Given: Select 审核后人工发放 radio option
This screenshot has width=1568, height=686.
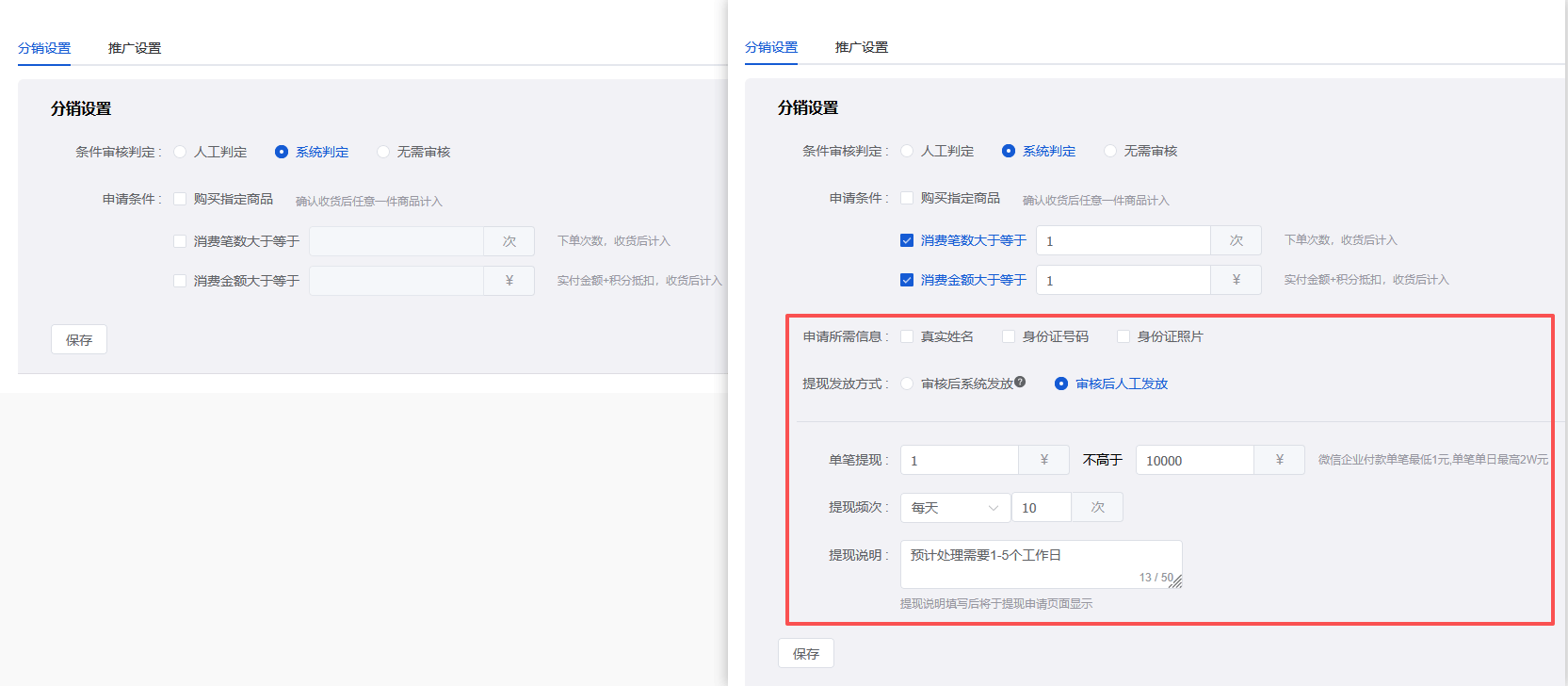Looking at the screenshot, I should coord(1061,384).
